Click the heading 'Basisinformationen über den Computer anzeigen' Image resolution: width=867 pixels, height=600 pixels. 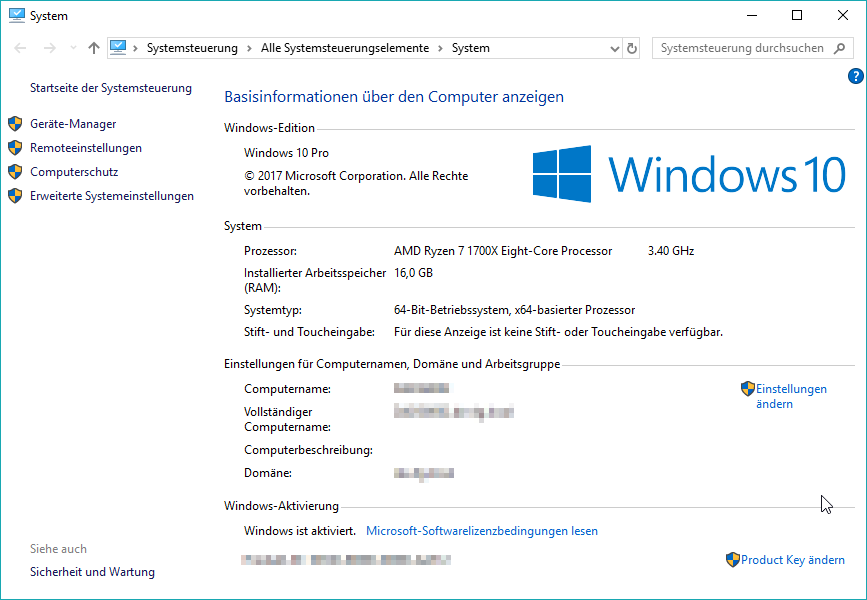click(394, 97)
